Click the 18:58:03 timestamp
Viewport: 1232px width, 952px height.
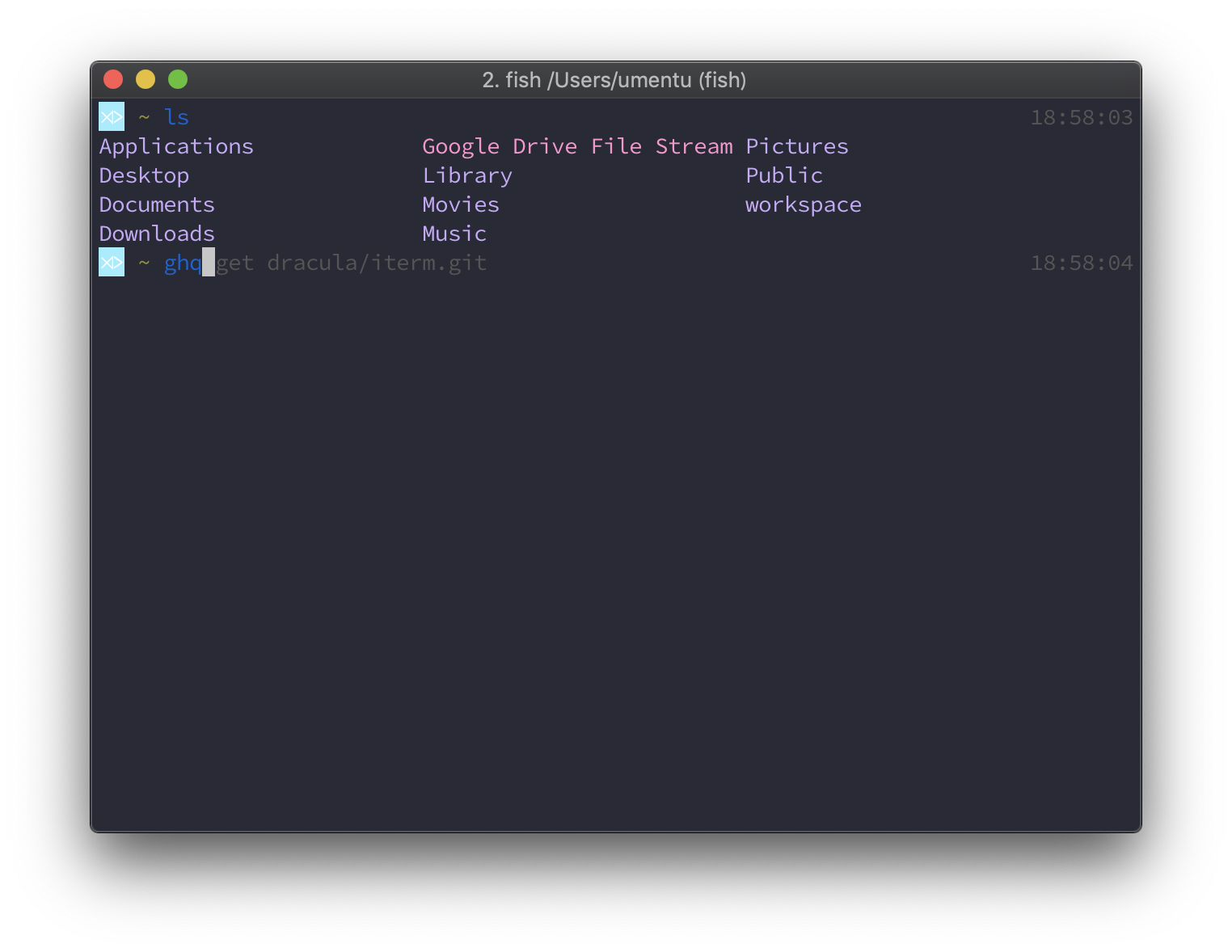[x=1081, y=117]
